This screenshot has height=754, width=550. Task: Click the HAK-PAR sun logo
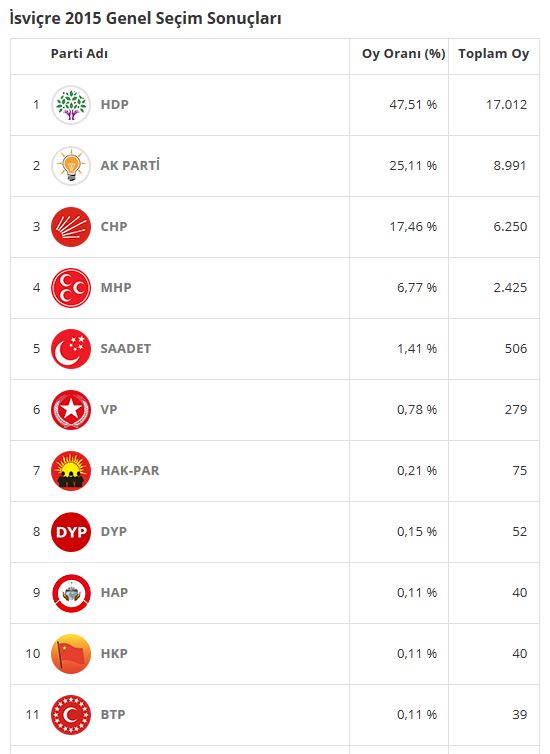[71, 471]
